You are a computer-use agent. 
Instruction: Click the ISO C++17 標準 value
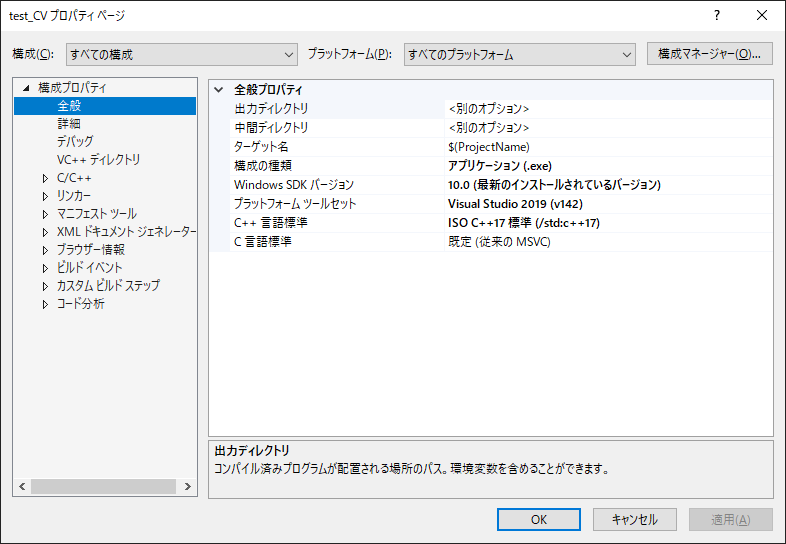click(x=524, y=223)
